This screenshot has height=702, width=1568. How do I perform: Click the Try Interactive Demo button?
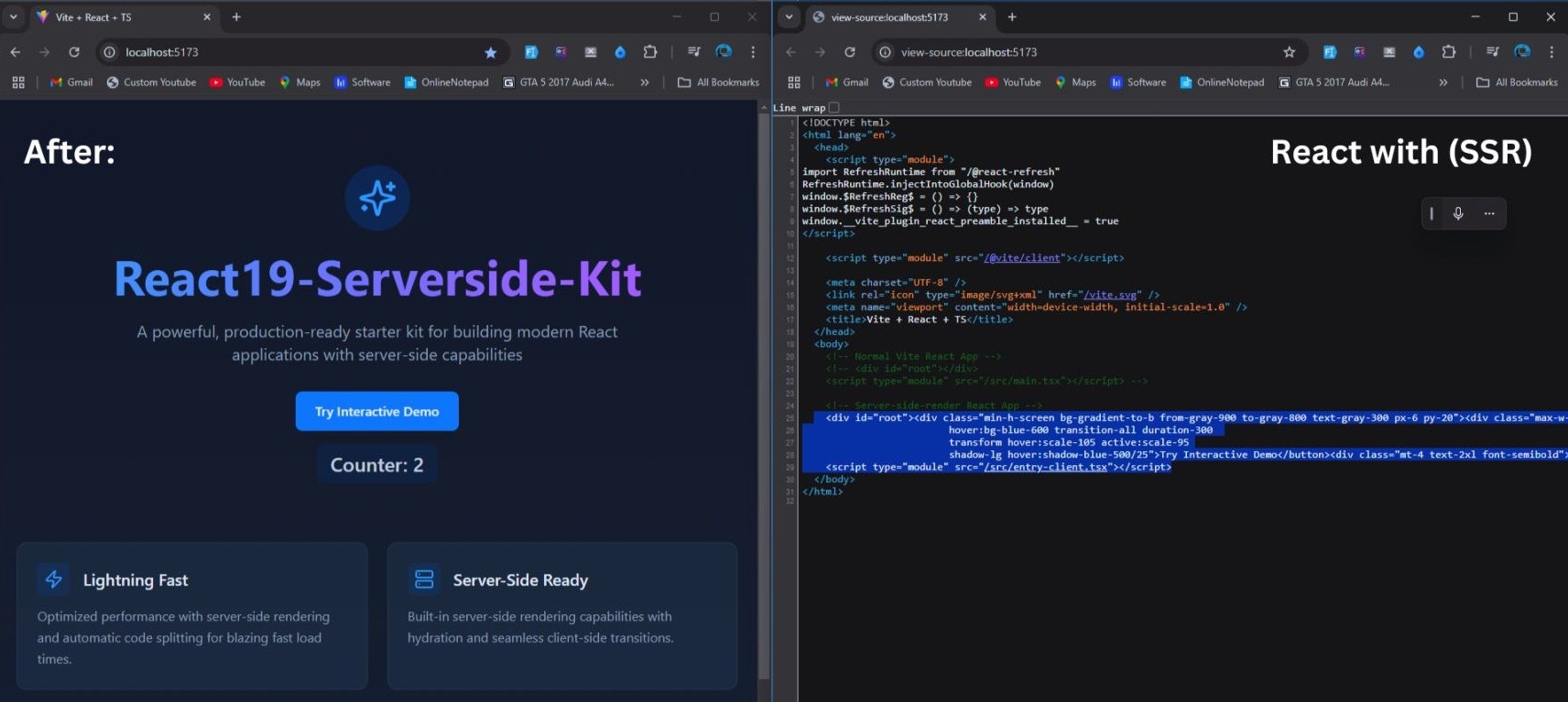point(376,412)
